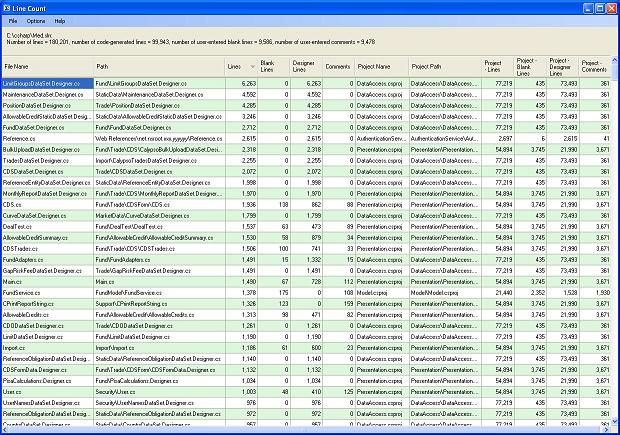The image size is (620, 435).
Task: Select MaintenanceDataSet.Designer.cs file row
Action: (306, 95)
